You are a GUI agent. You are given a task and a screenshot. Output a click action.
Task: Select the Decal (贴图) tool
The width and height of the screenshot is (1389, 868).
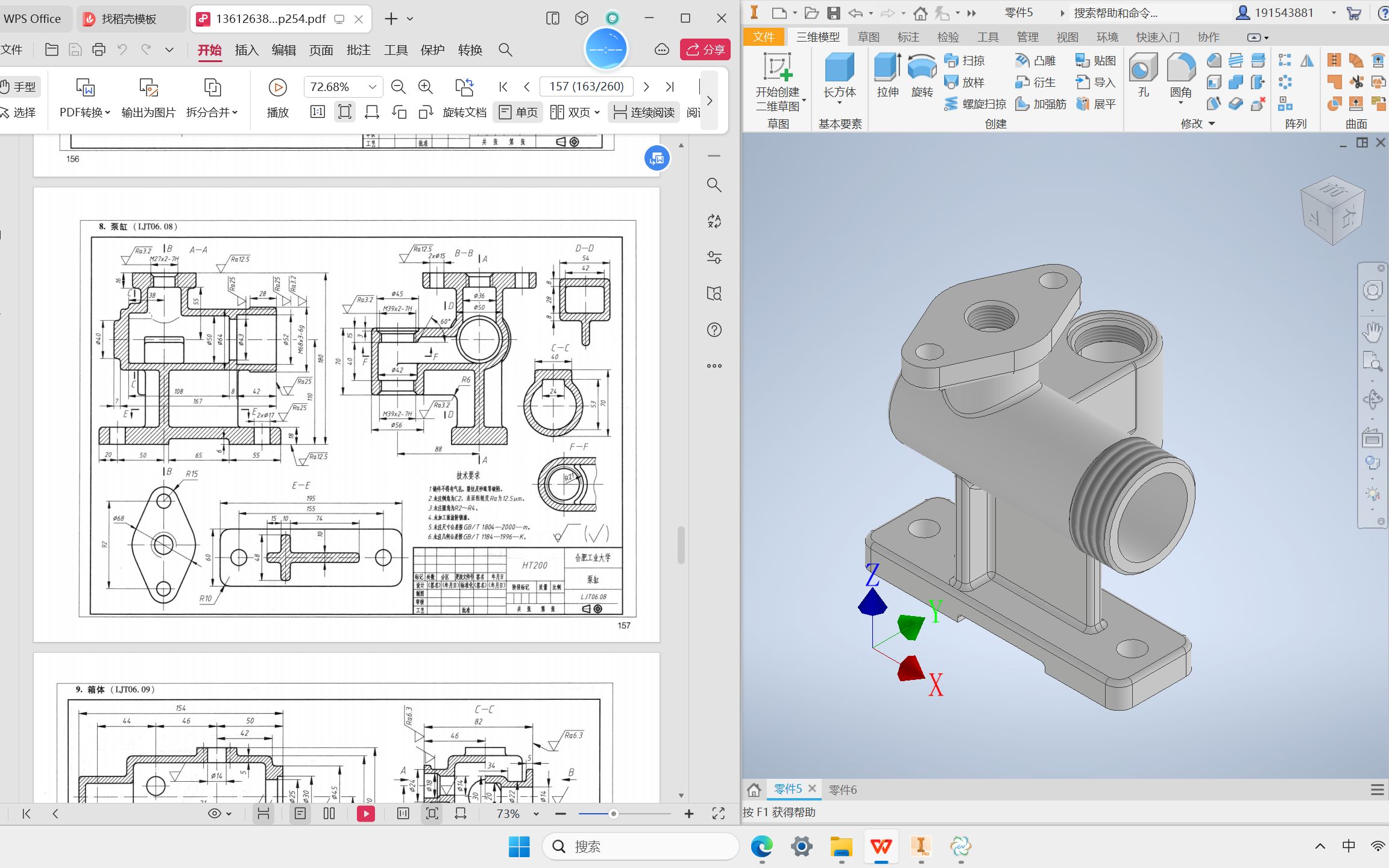click(1095, 60)
